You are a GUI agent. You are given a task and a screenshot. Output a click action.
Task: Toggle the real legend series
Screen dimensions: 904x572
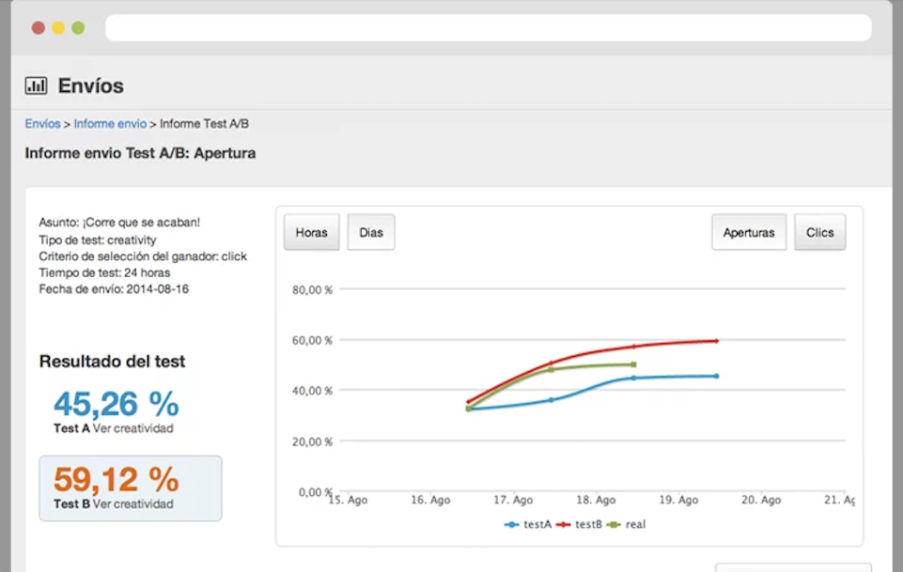pos(627,525)
